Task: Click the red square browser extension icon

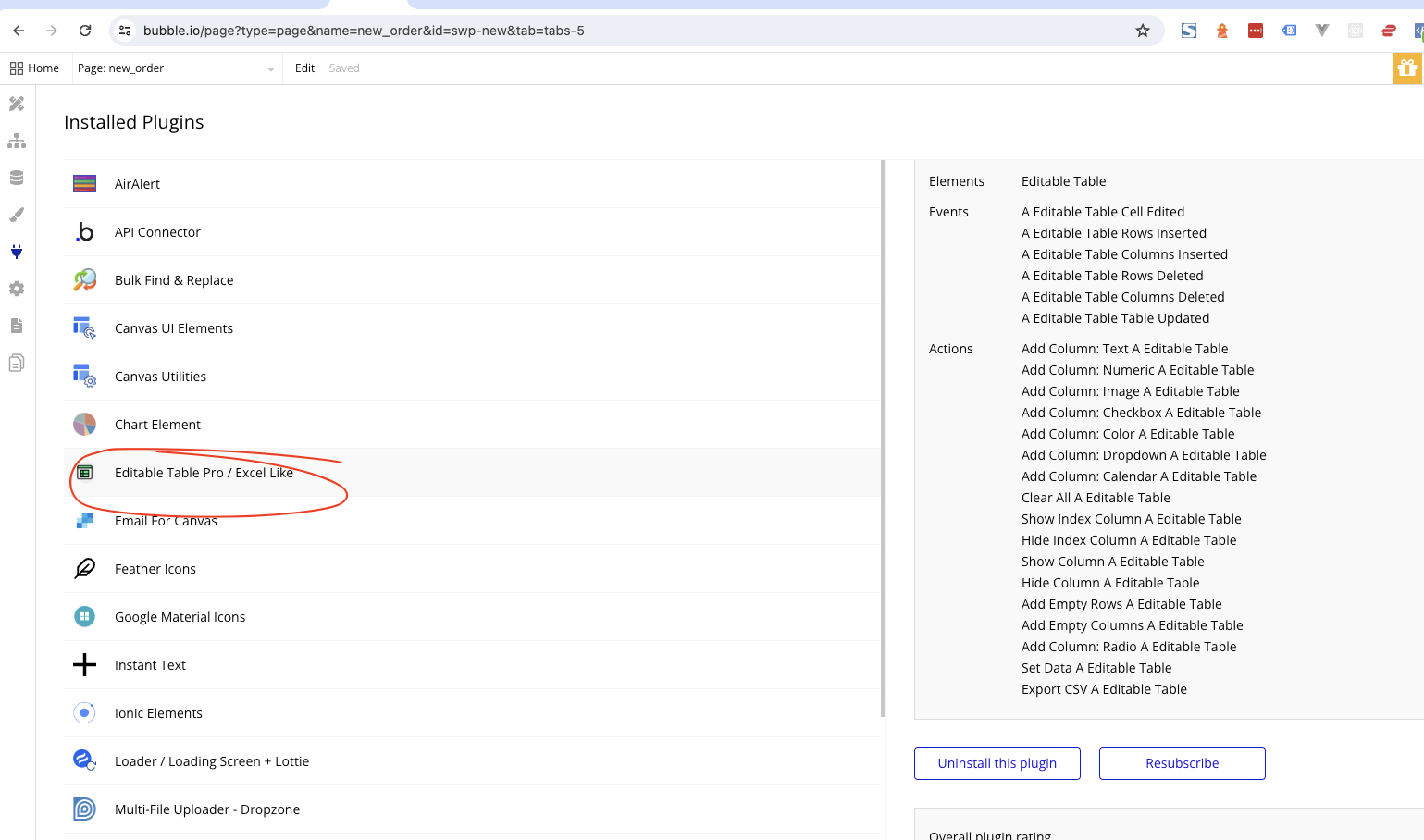Action: 1256,31
